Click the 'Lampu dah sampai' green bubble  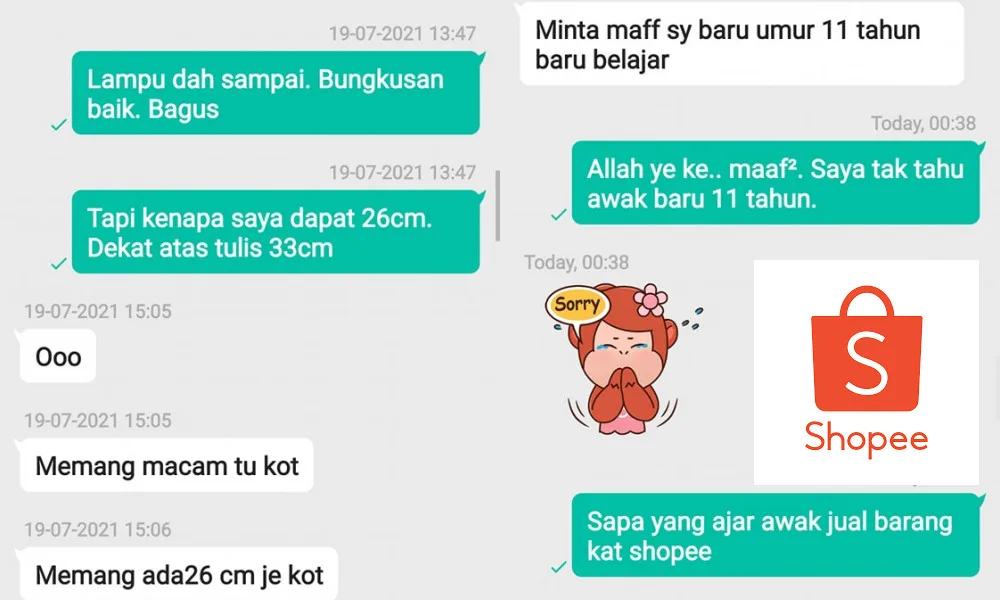[x=276, y=93]
